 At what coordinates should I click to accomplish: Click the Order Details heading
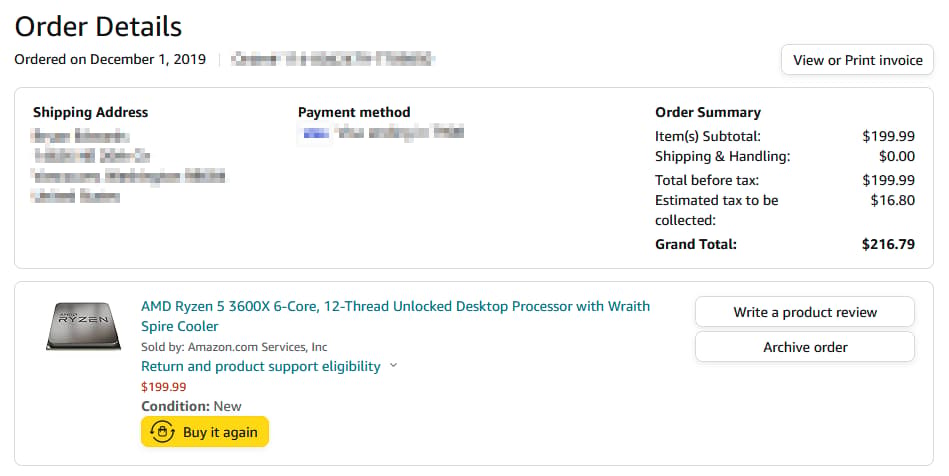point(98,27)
